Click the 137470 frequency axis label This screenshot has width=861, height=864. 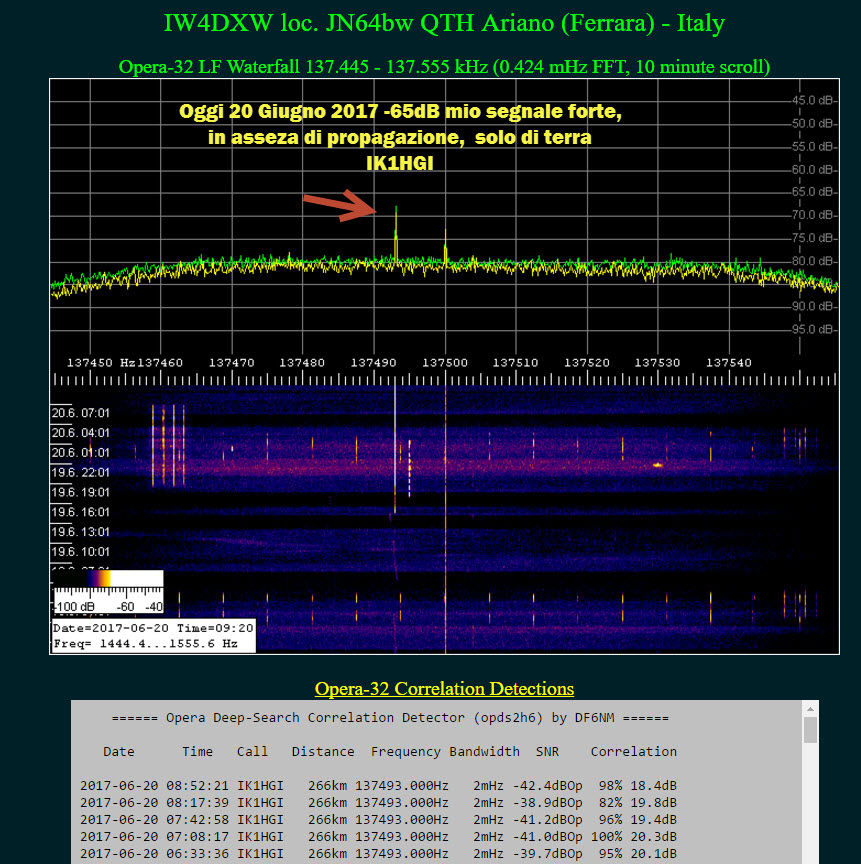click(x=231, y=363)
